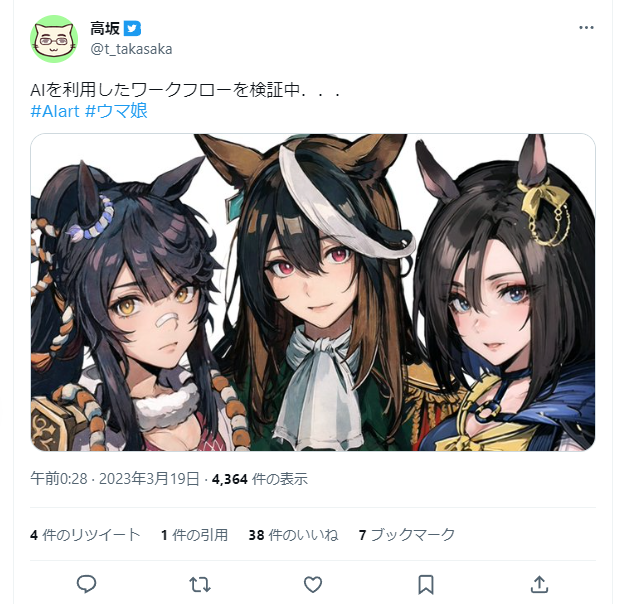The image size is (628, 604).
Task: View the 4 件のリツイート list
Action: click(85, 535)
